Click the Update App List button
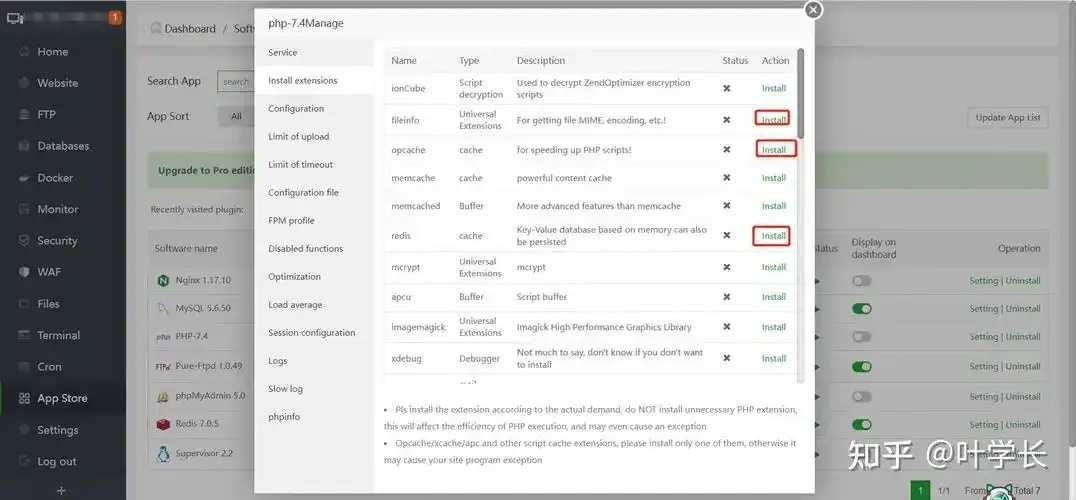Viewport: 1076px width, 500px height. 1007,117
